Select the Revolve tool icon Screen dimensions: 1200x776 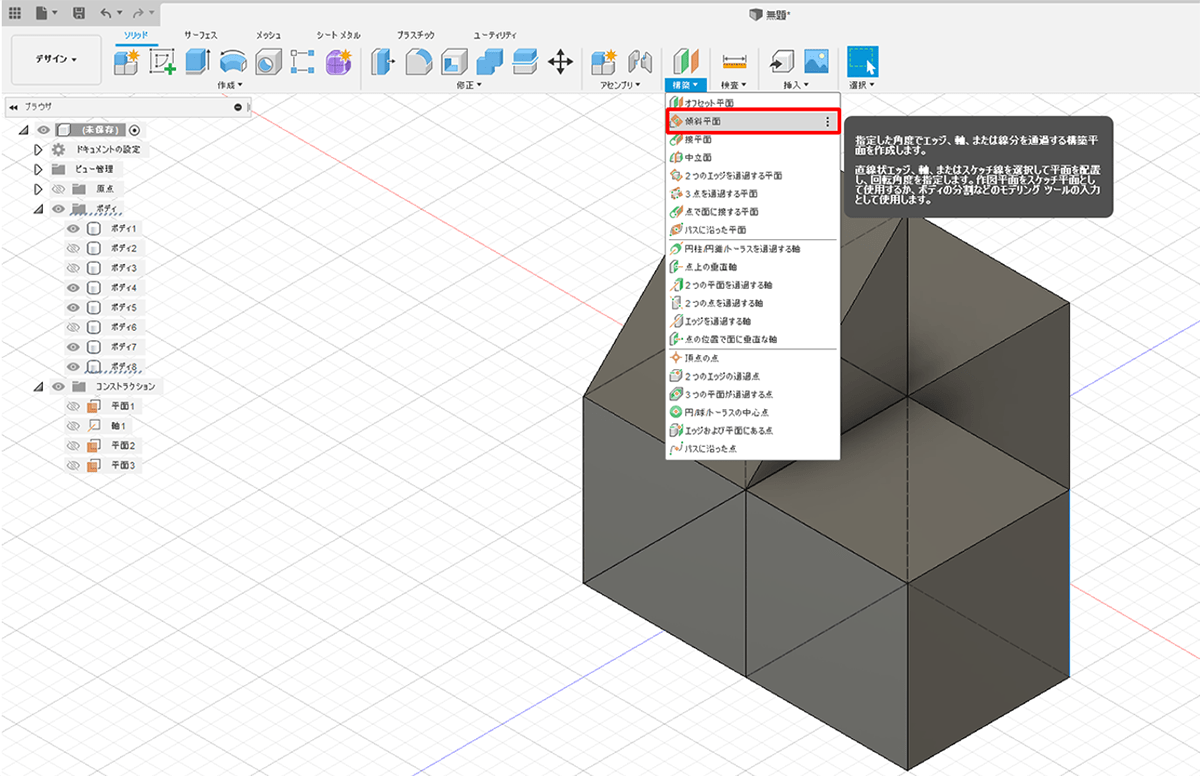pos(232,62)
